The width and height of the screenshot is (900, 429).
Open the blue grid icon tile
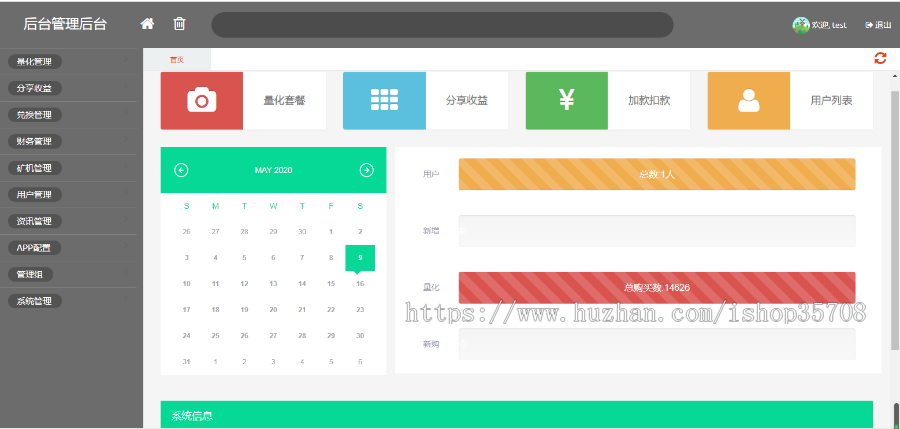[385, 101]
